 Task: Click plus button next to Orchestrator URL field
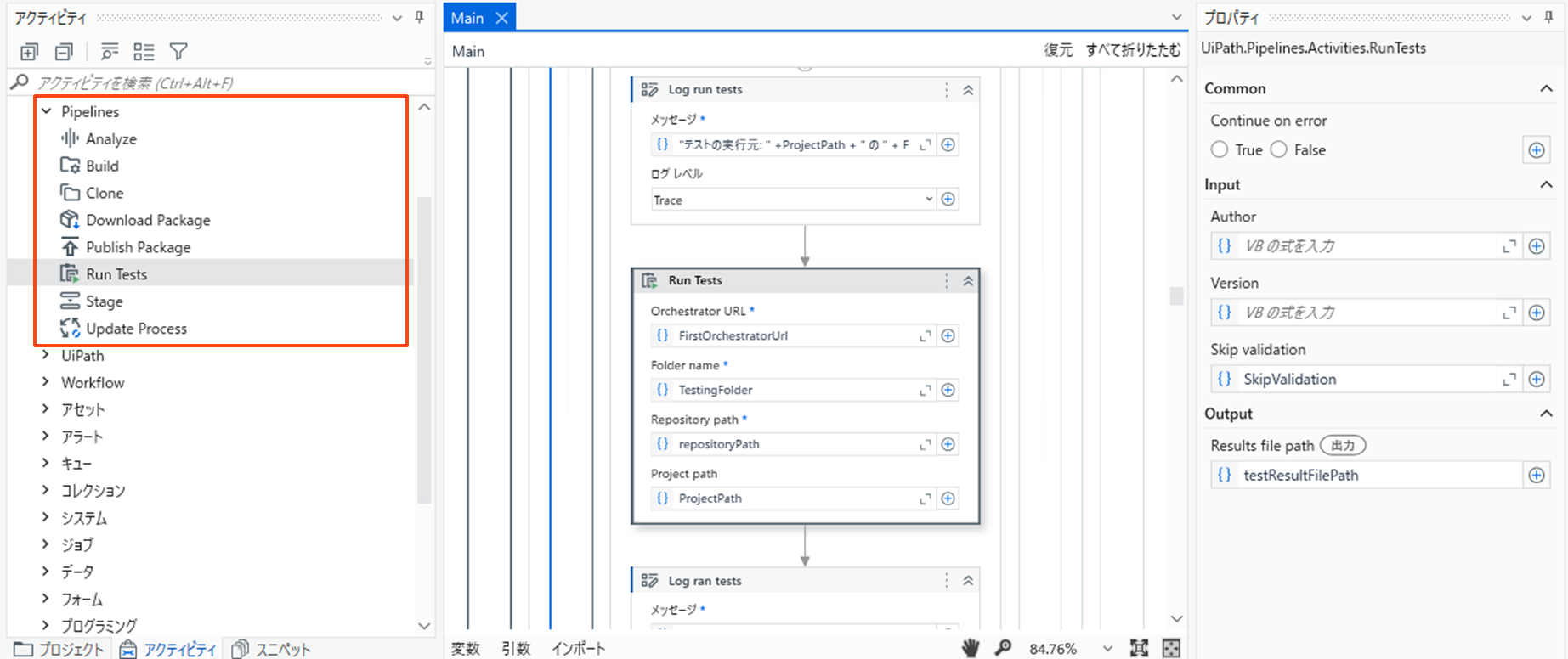pos(948,335)
